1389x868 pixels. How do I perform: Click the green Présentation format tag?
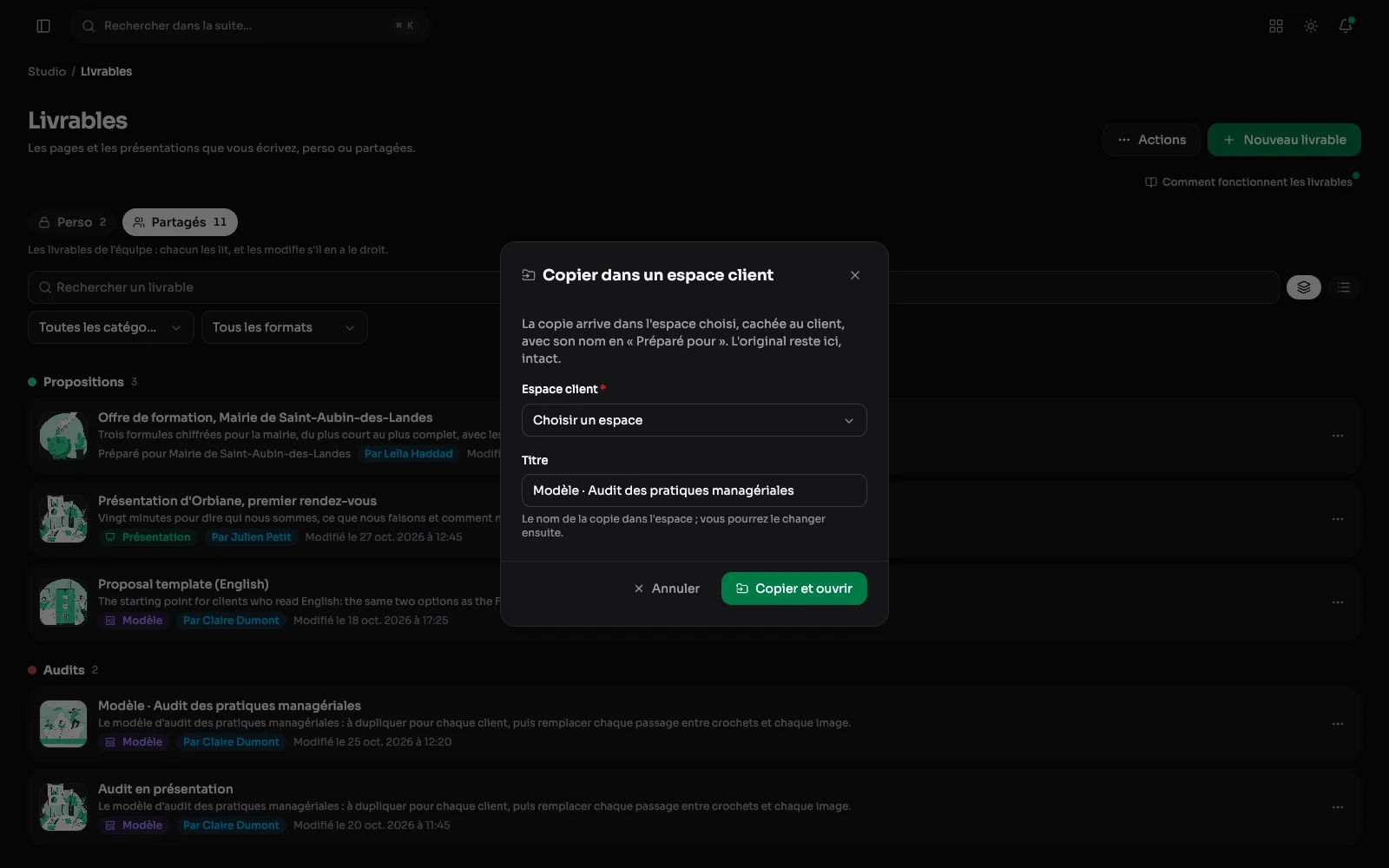click(x=148, y=537)
